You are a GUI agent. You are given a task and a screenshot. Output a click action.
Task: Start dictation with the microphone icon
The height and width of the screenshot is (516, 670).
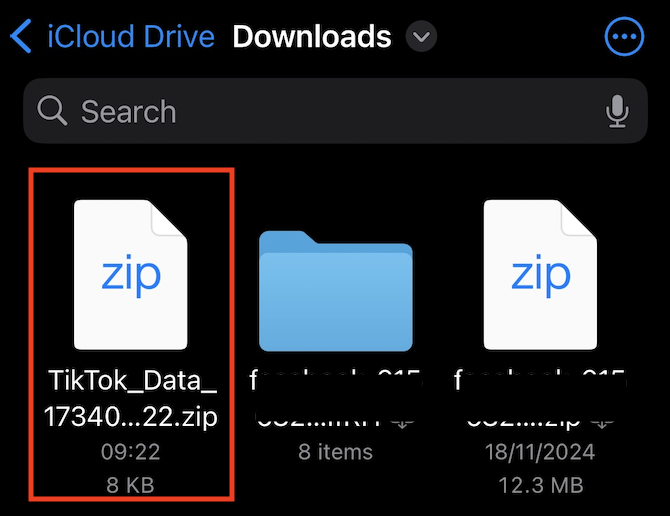617,112
